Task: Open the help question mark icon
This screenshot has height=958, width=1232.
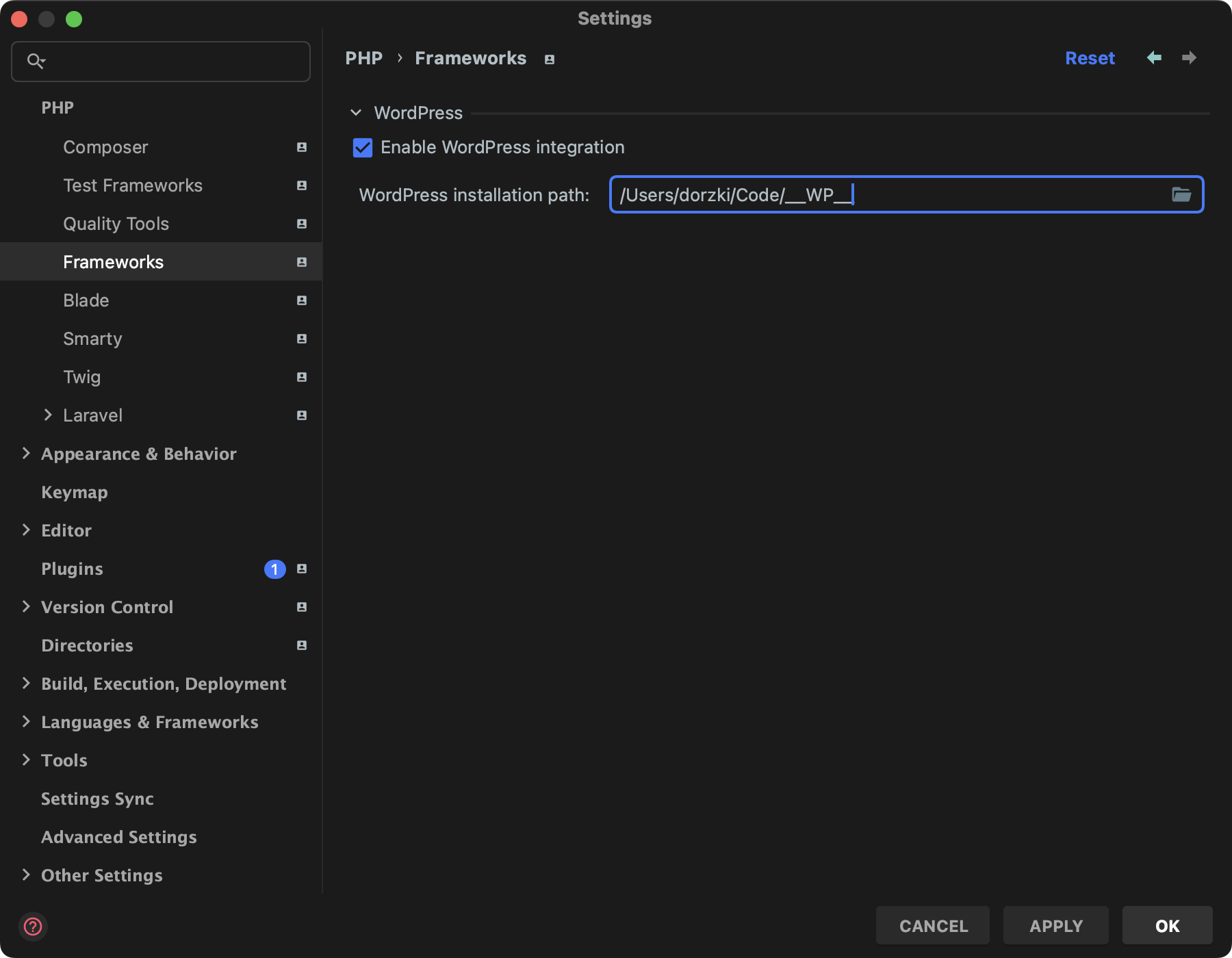Action: click(x=33, y=927)
